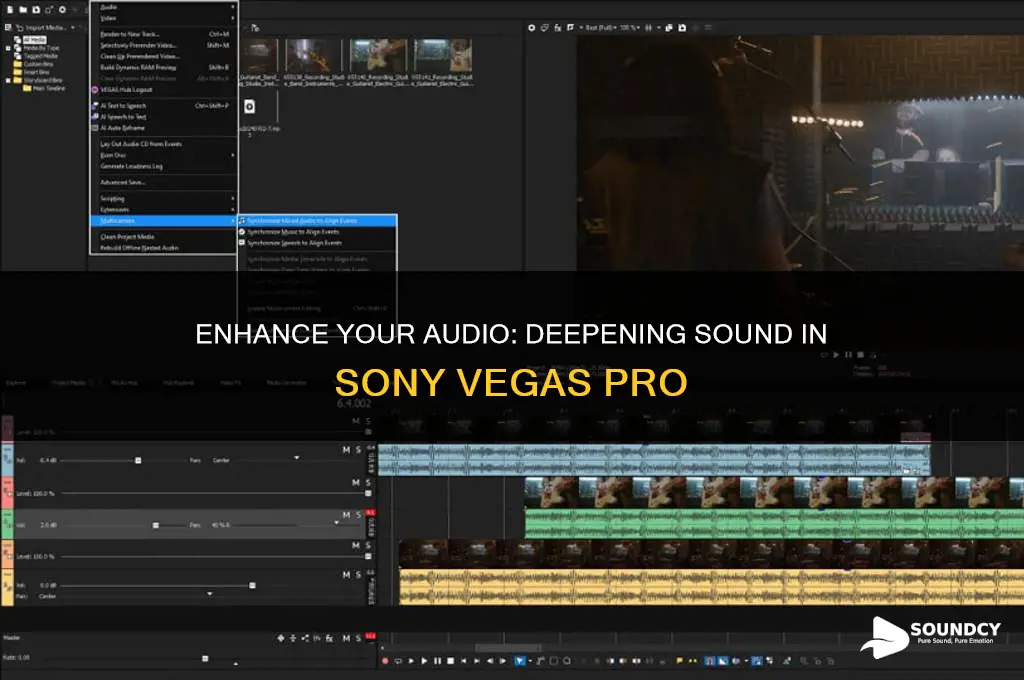Click copy snapshot to clipboard icon
Viewport: 1024px width, 680px height.
coord(669,28)
